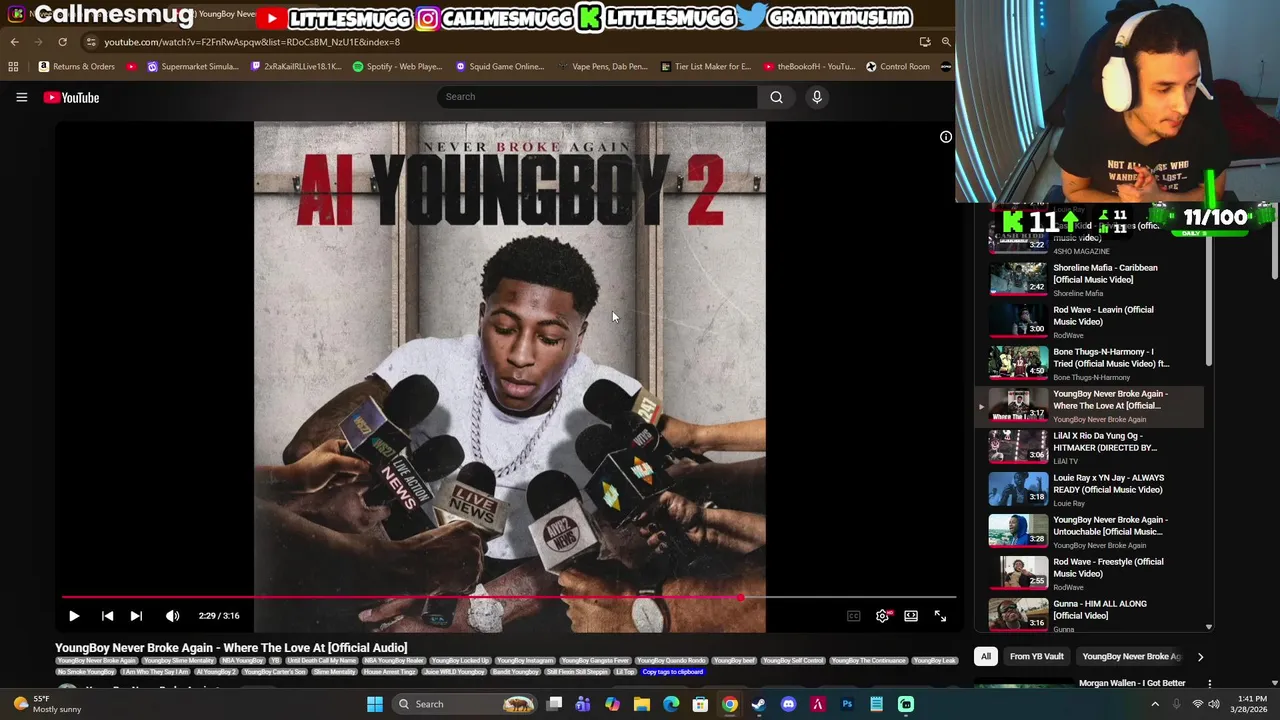
Task: Reload the page in Chrome
Action: [x=62, y=42]
